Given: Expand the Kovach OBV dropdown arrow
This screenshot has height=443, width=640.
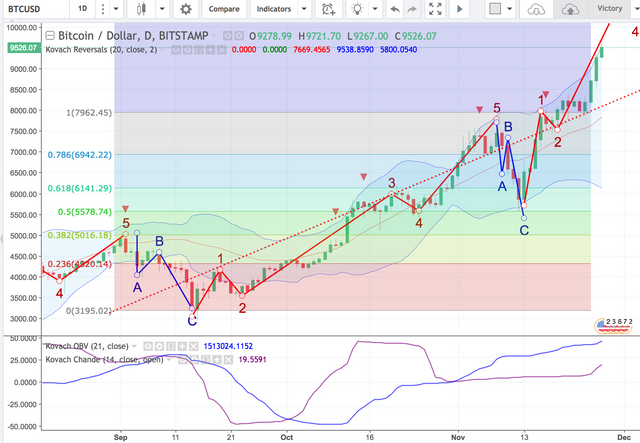Looking at the screenshot, I should pos(134,346).
